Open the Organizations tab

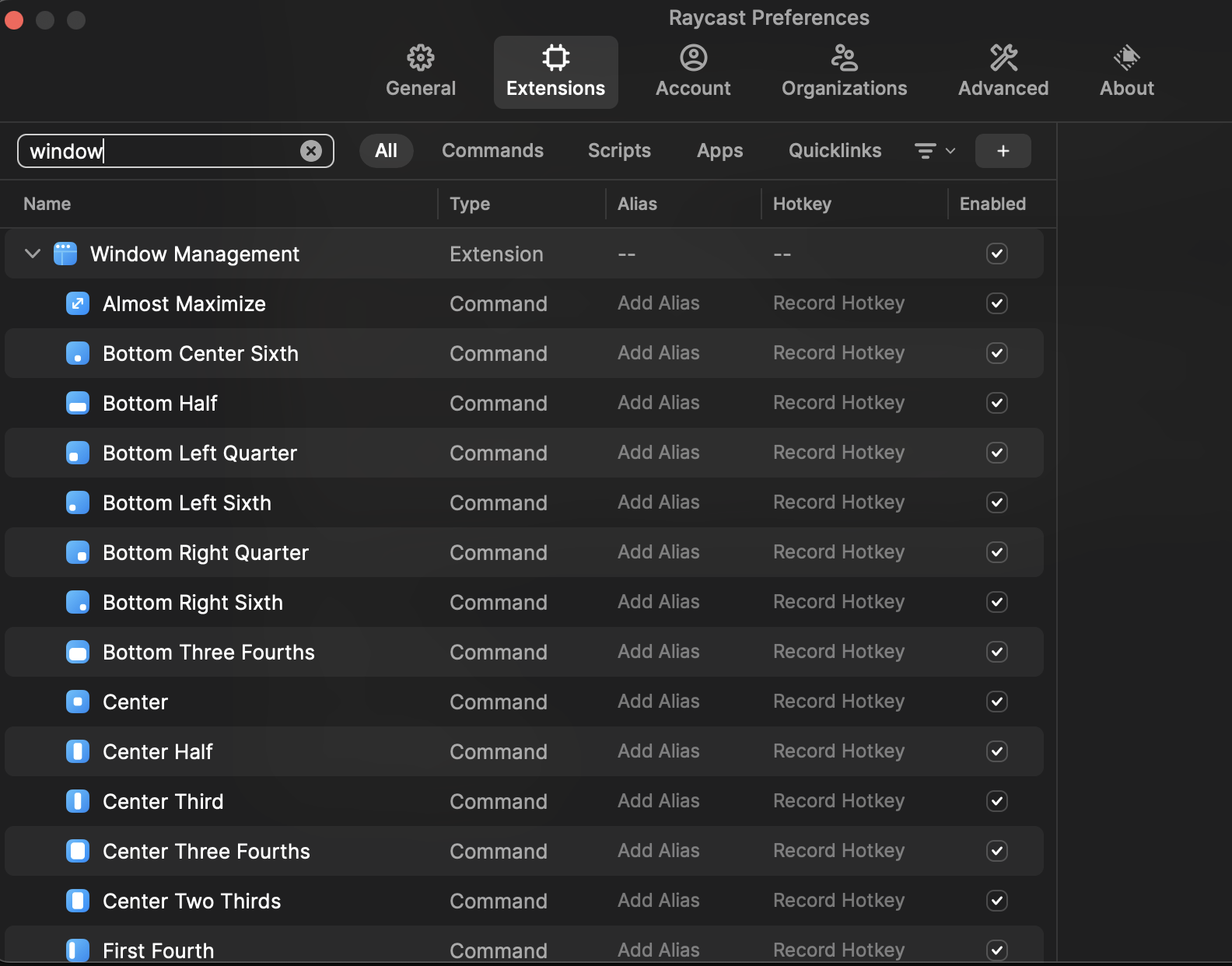[x=844, y=72]
